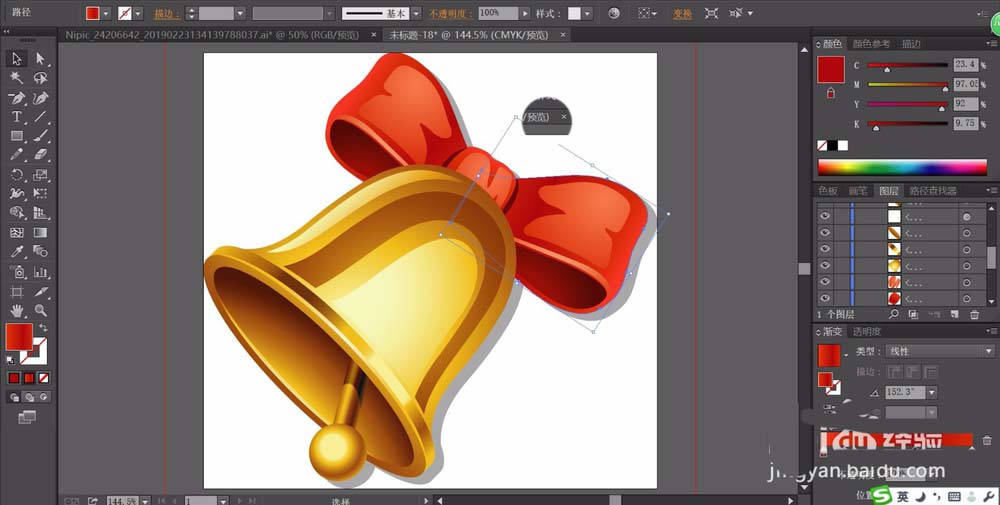Click the create new layer icon
The image size is (1000, 505).
[x=954, y=314]
